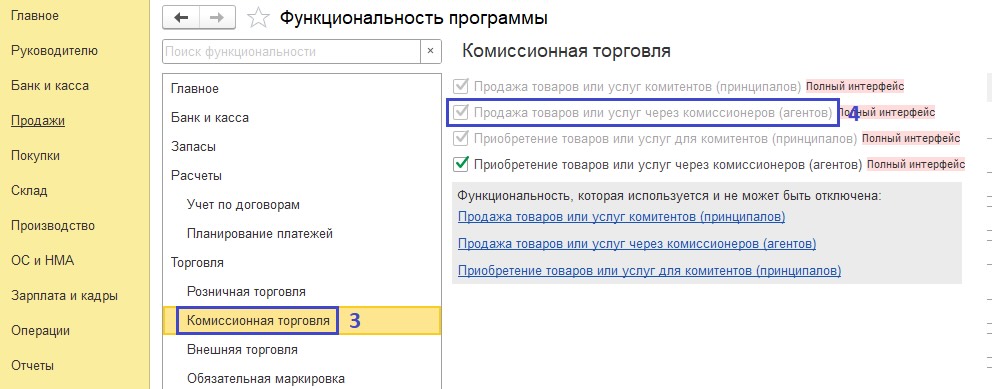
Task: Open the 'Зарплата и кадры' sidebar section
Action: pyautogui.click(x=65, y=295)
